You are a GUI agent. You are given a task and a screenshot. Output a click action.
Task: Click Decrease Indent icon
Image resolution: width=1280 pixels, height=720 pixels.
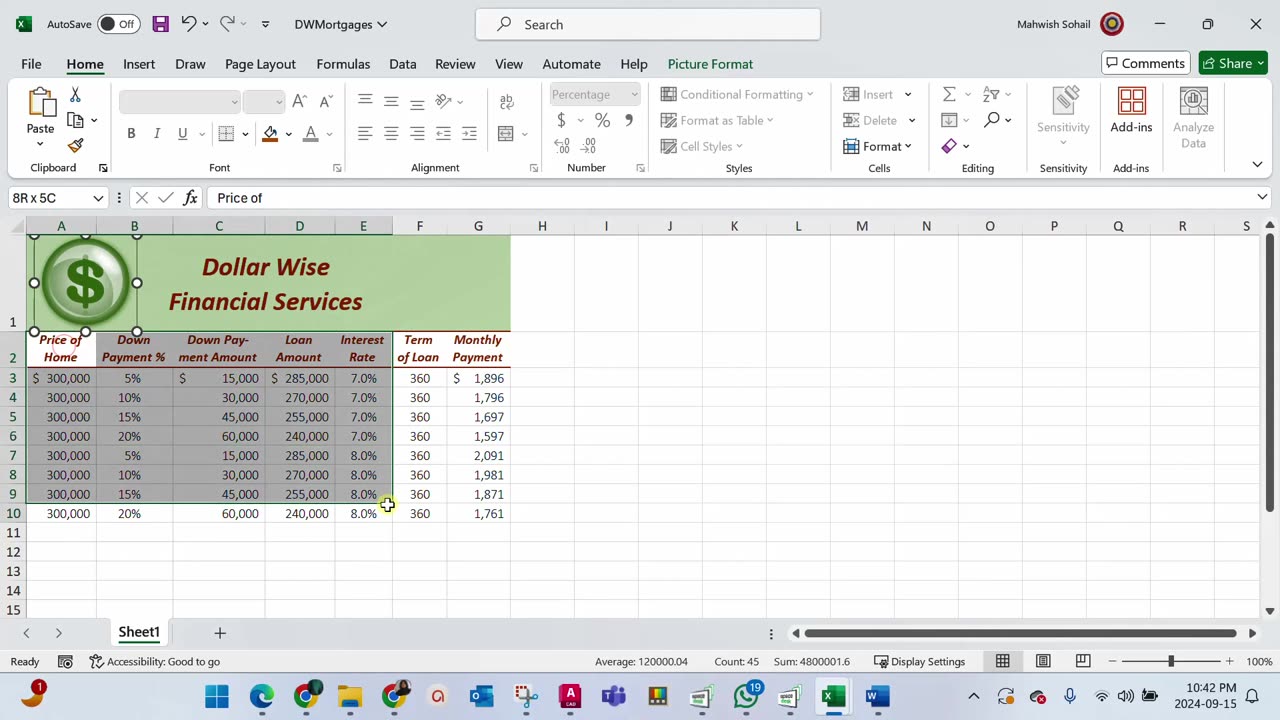pos(443,133)
